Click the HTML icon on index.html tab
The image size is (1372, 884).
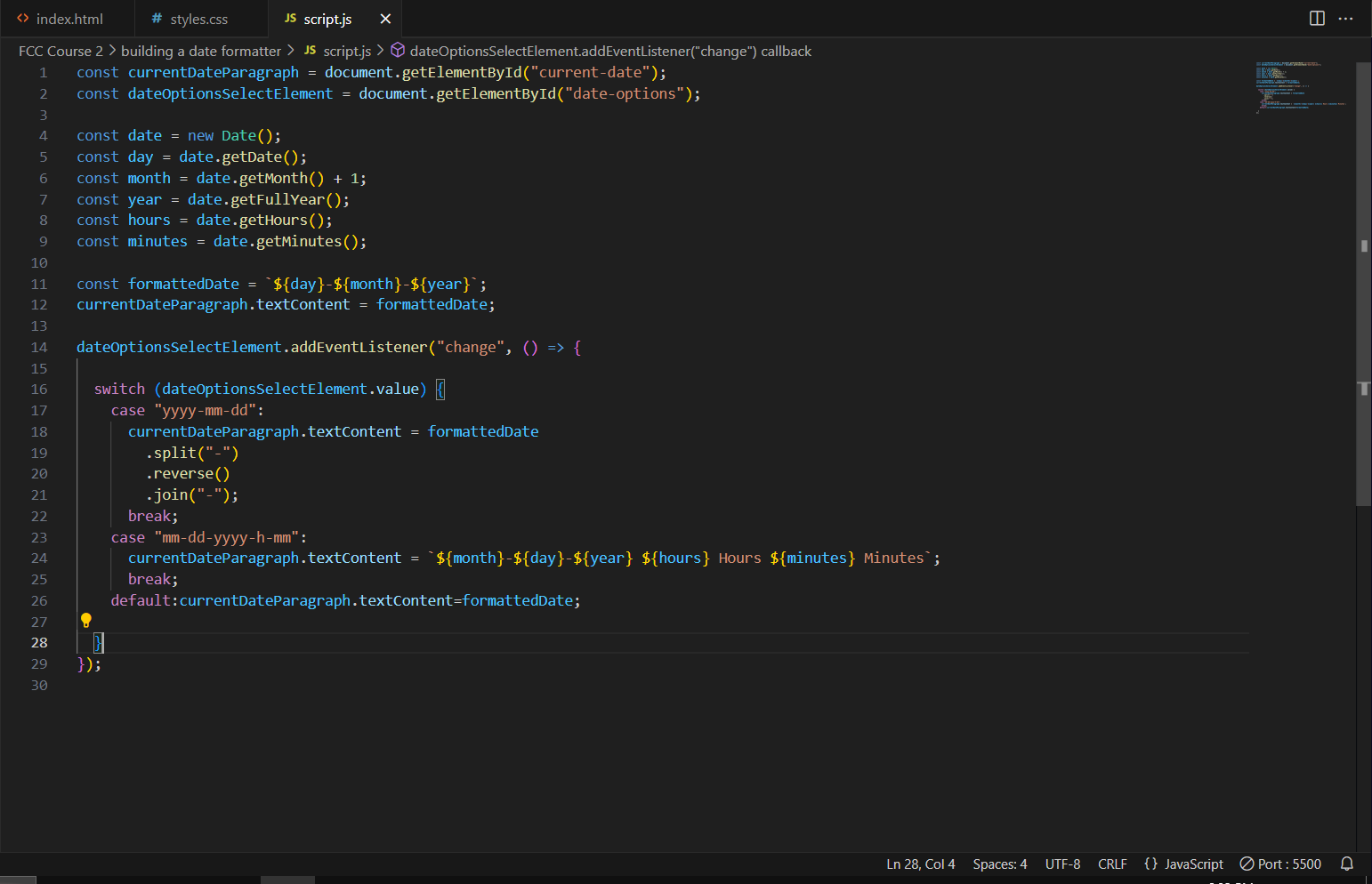point(23,19)
